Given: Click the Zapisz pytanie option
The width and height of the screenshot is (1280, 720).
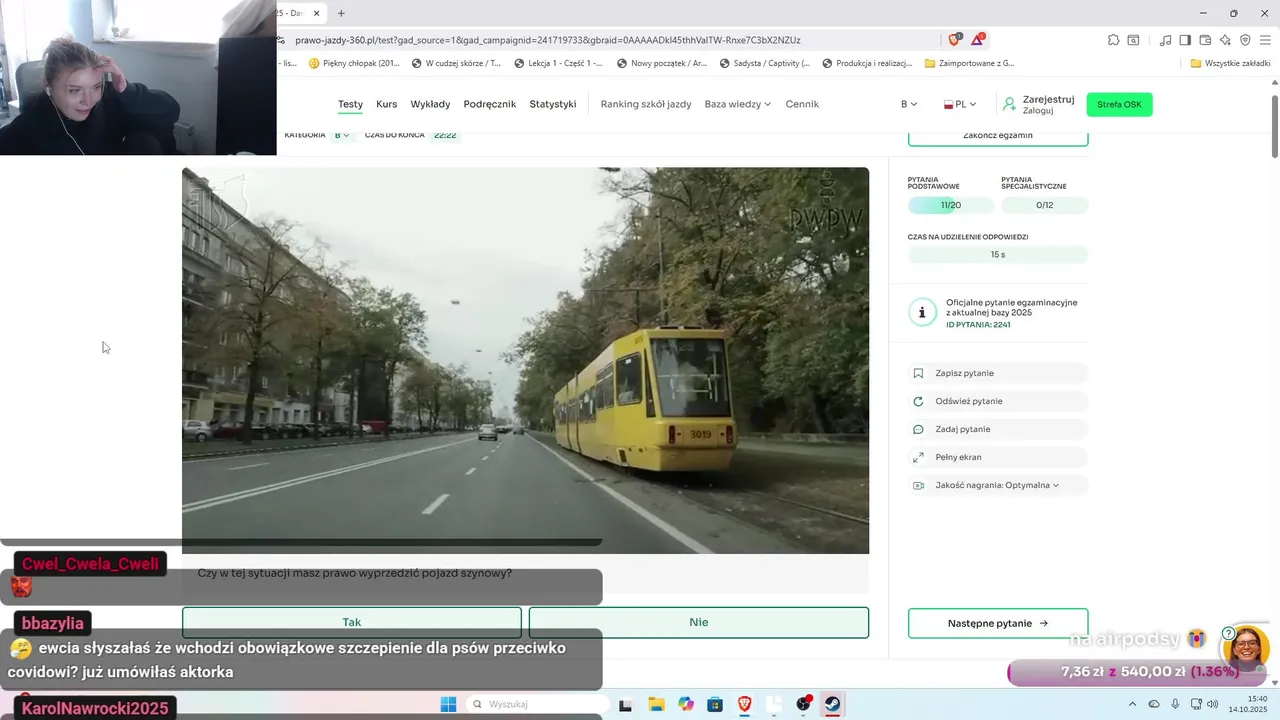Looking at the screenshot, I should pos(997,373).
